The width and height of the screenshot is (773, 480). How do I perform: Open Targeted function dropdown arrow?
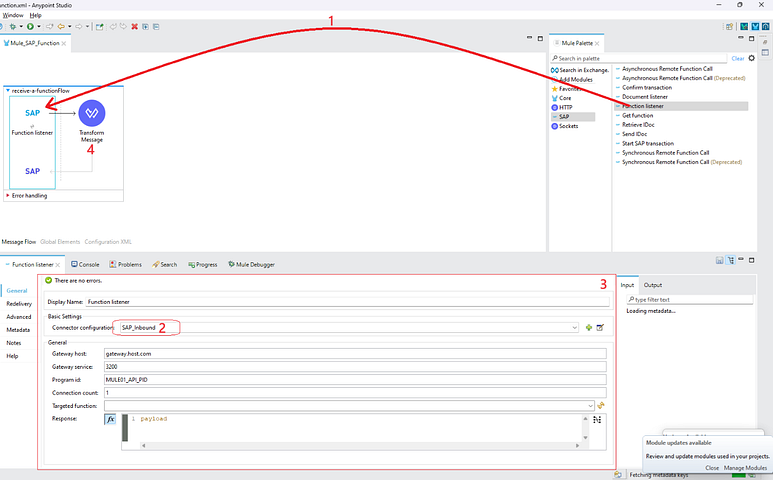[590, 406]
